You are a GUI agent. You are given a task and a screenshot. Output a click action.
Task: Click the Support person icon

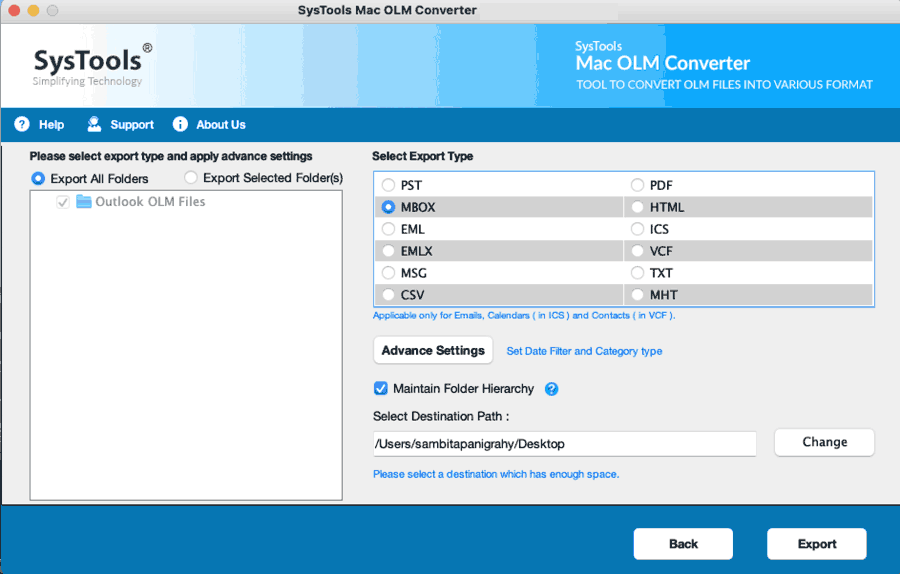coord(94,124)
